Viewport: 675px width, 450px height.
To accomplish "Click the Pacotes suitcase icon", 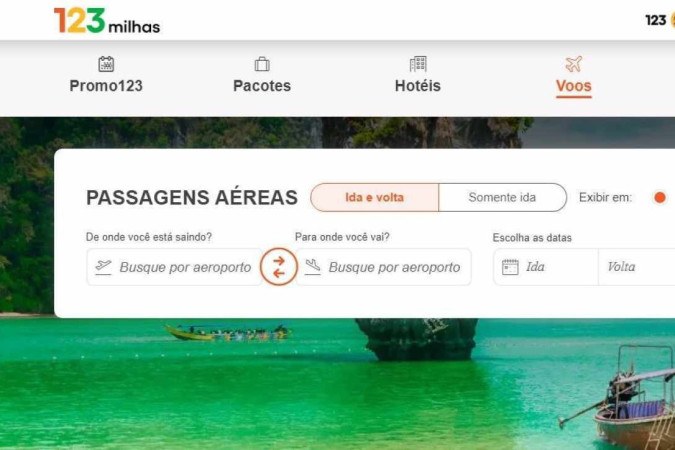I will click(262, 64).
